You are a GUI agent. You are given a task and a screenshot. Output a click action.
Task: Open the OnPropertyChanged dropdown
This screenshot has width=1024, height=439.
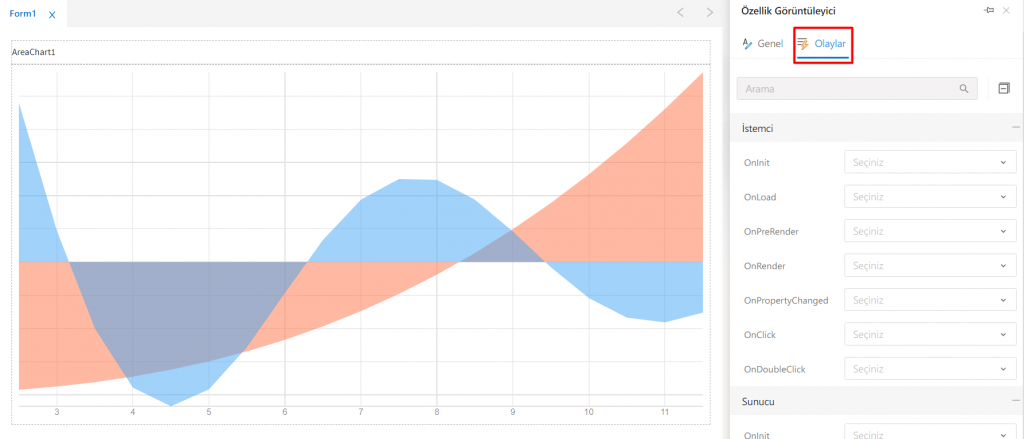tap(930, 300)
